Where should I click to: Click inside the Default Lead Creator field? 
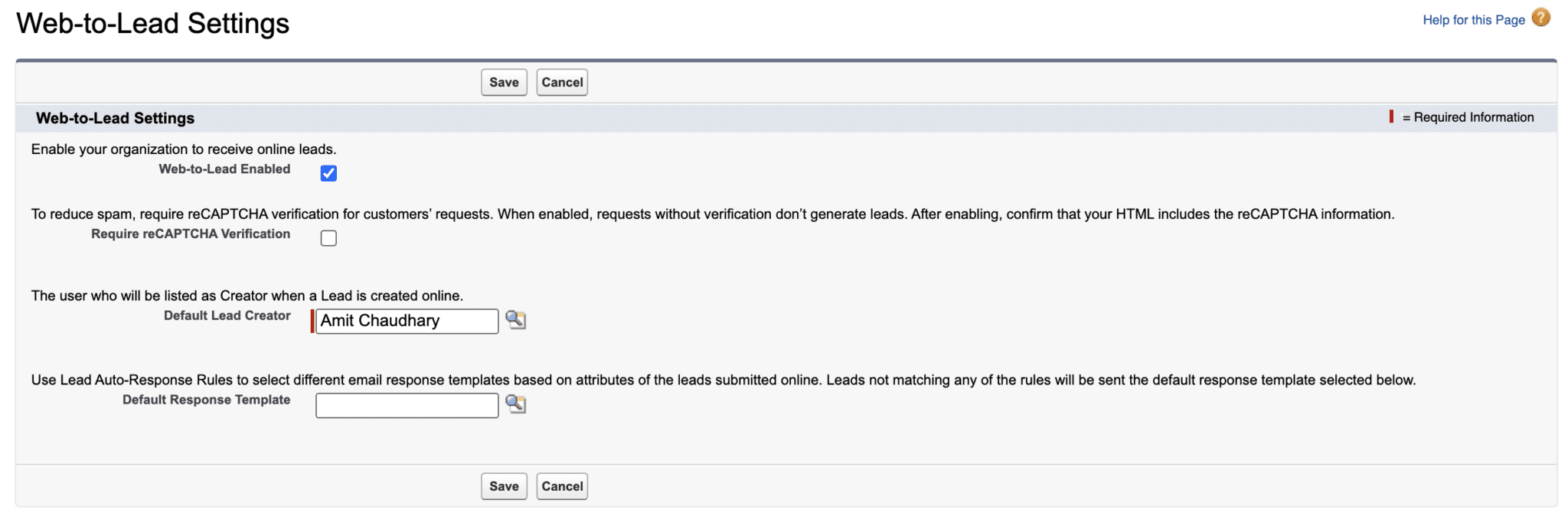pyautogui.click(x=406, y=320)
